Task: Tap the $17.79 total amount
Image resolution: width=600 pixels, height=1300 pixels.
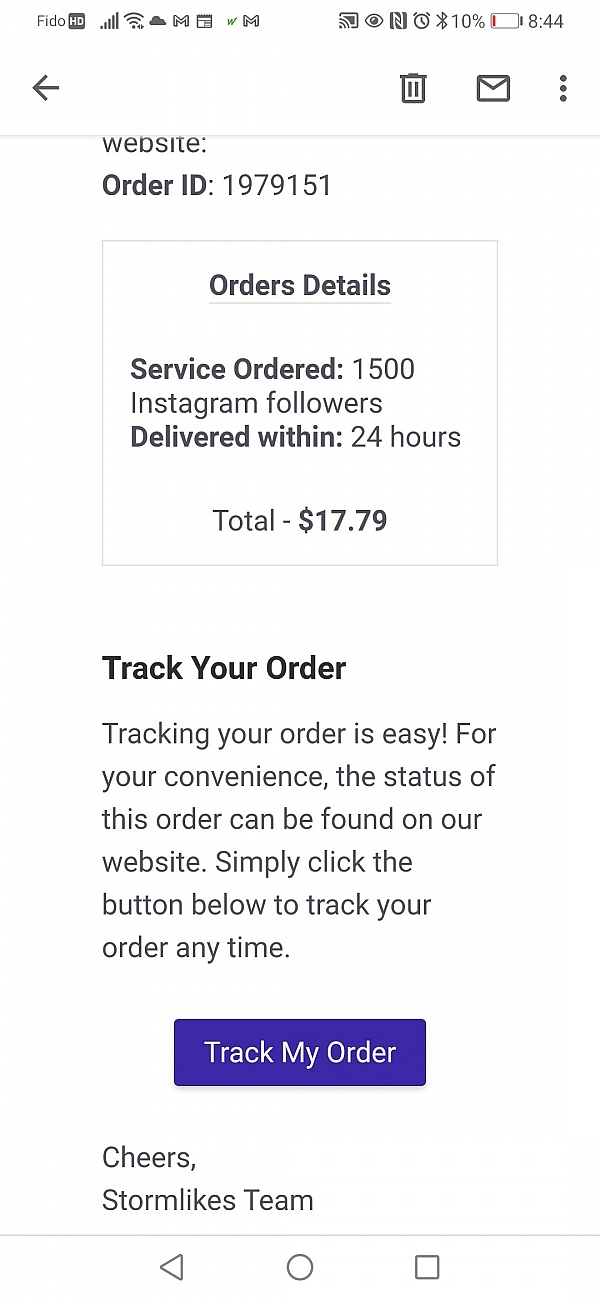Action: click(x=343, y=520)
